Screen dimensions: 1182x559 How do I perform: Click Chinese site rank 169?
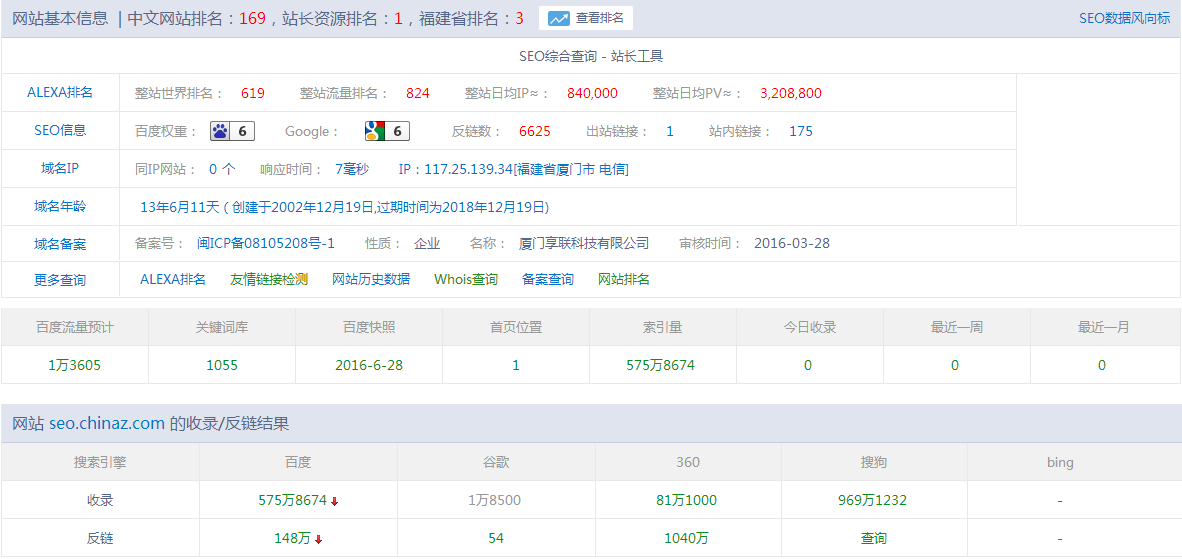253,19
